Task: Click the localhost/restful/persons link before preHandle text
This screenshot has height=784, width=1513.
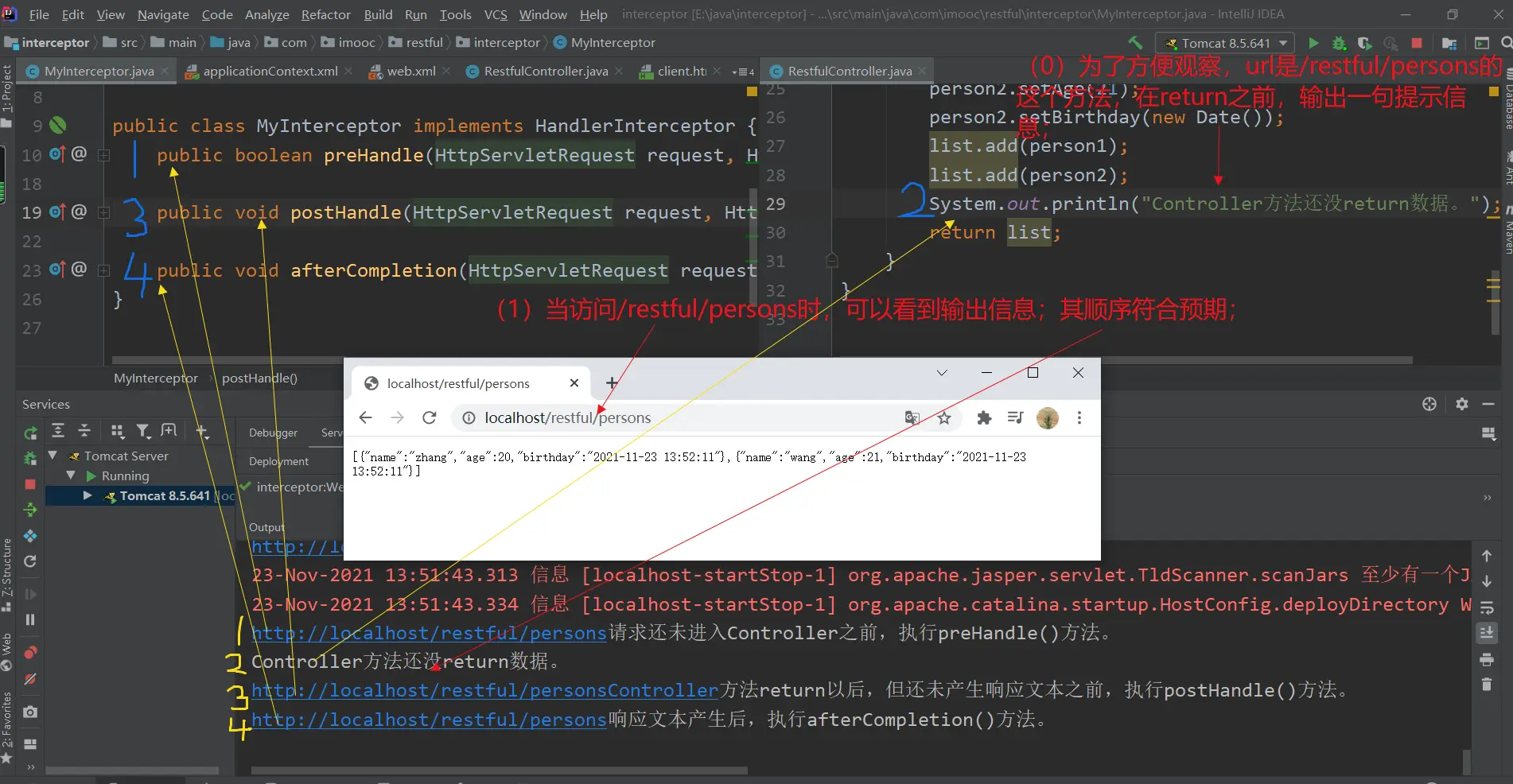Action: click(429, 633)
